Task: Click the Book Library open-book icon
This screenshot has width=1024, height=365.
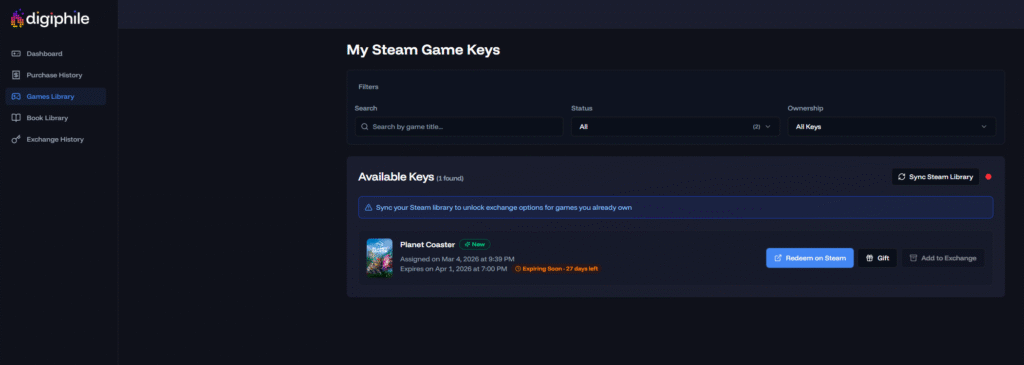Action: point(16,118)
